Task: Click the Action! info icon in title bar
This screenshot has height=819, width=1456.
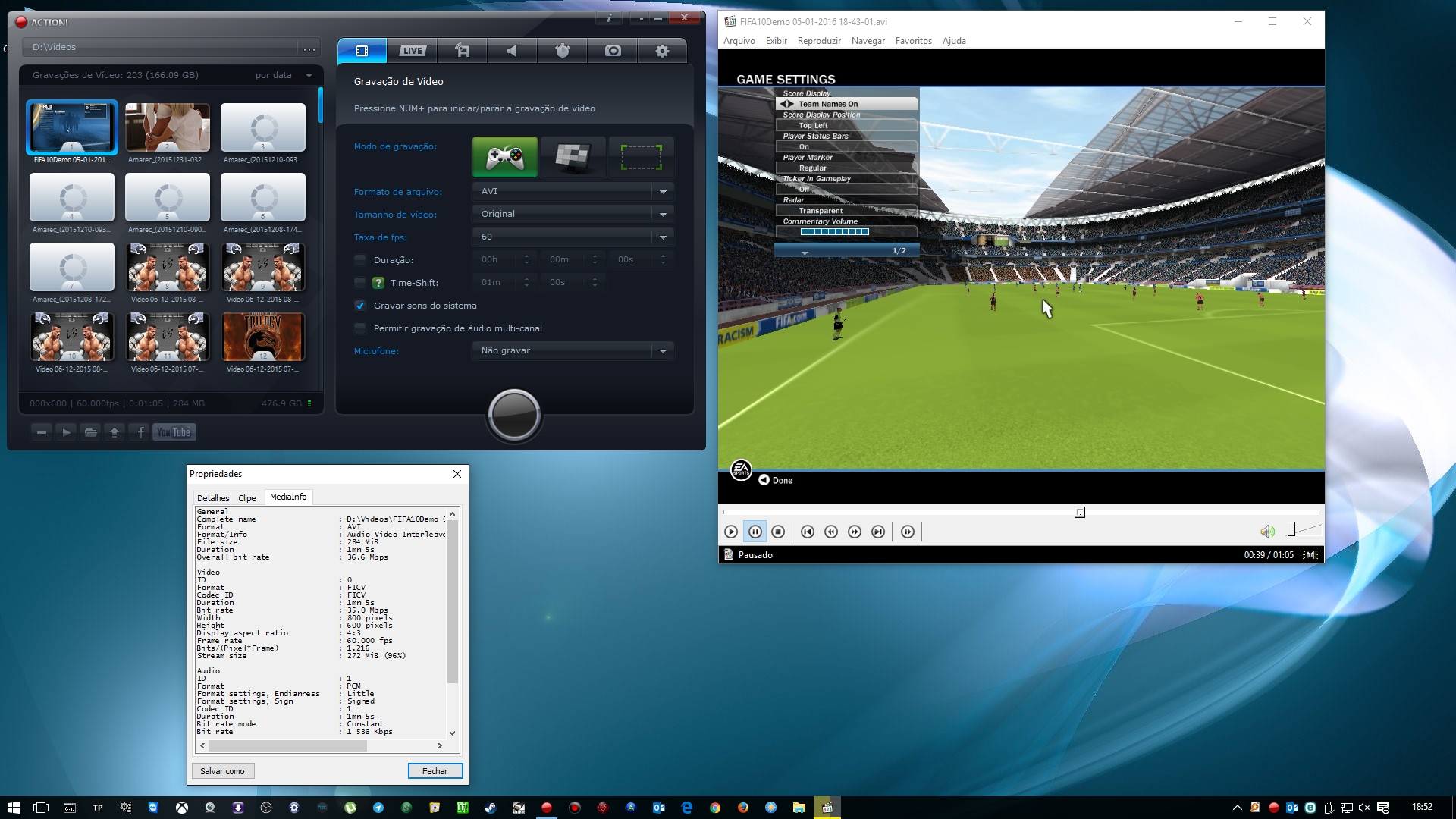Action: click(x=609, y=17)
